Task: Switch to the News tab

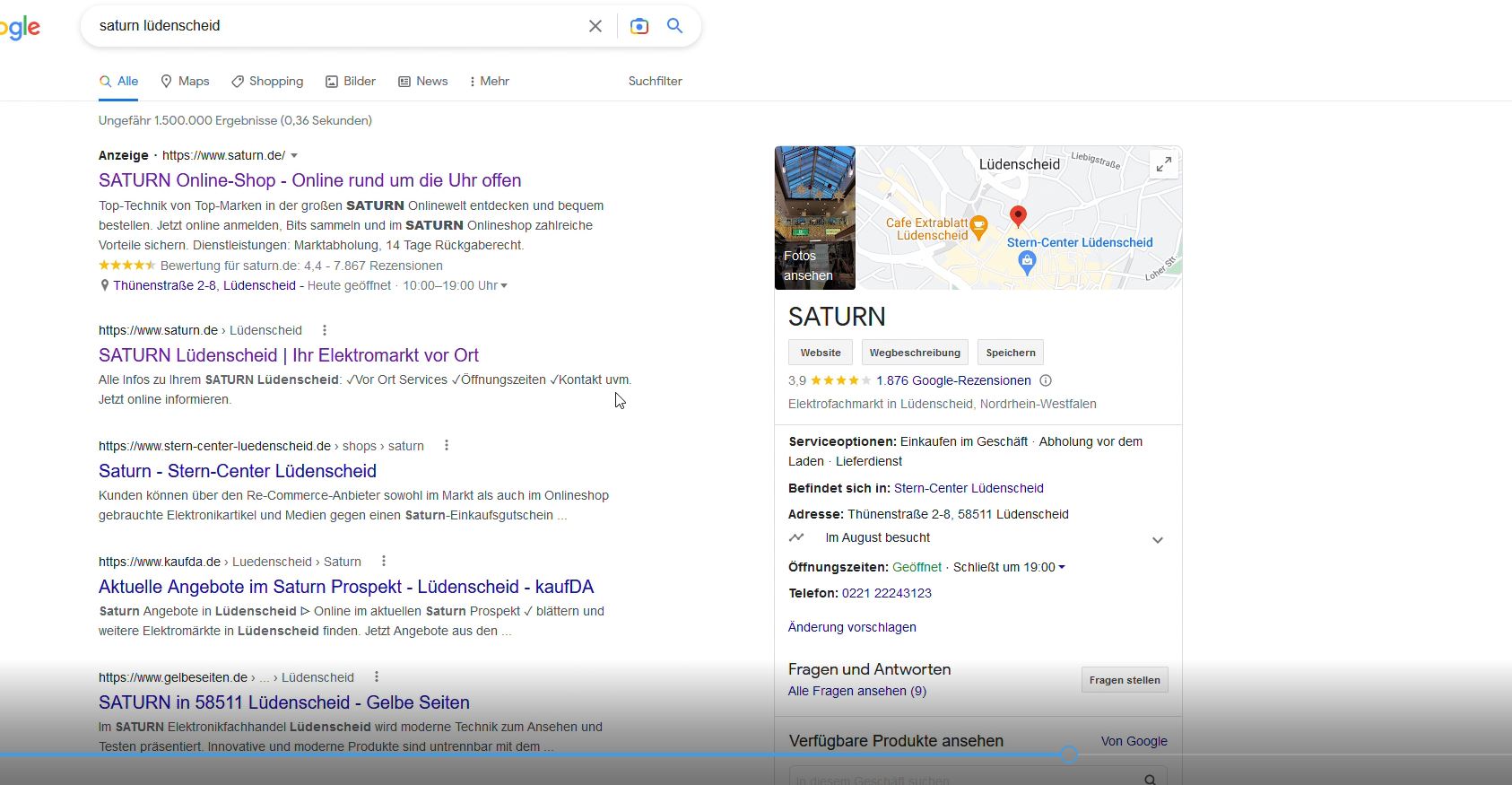Action: tap(423, 81)
